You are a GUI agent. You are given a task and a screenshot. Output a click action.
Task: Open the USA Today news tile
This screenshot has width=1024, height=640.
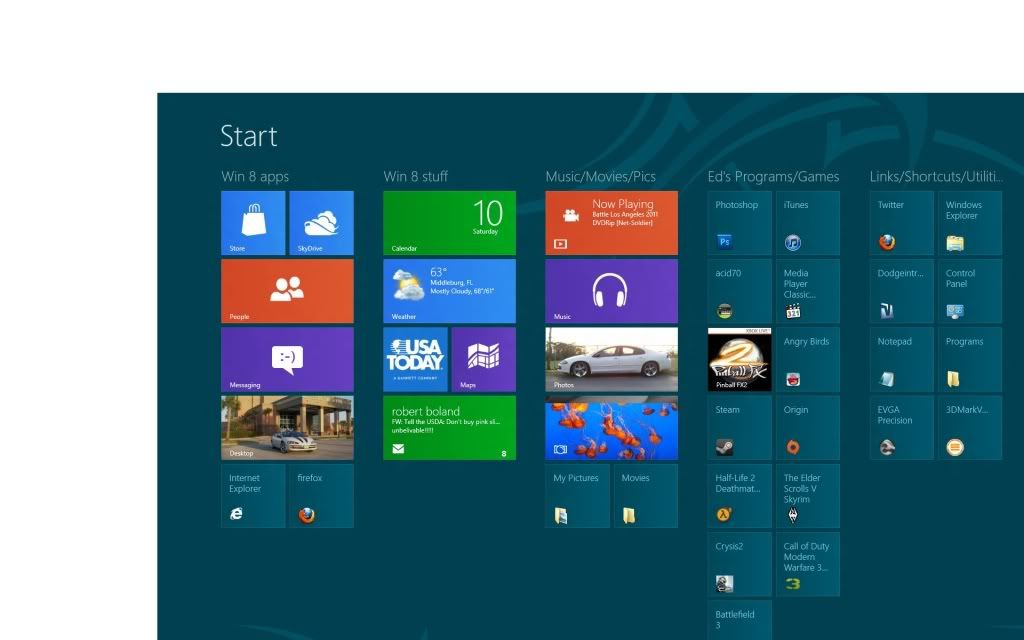pos(415,359)
